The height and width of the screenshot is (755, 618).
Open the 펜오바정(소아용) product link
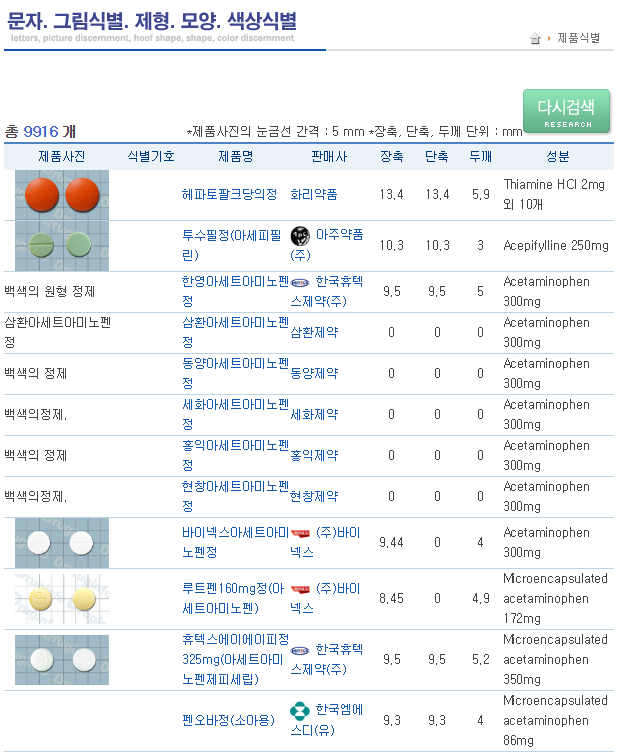(228, 720)
